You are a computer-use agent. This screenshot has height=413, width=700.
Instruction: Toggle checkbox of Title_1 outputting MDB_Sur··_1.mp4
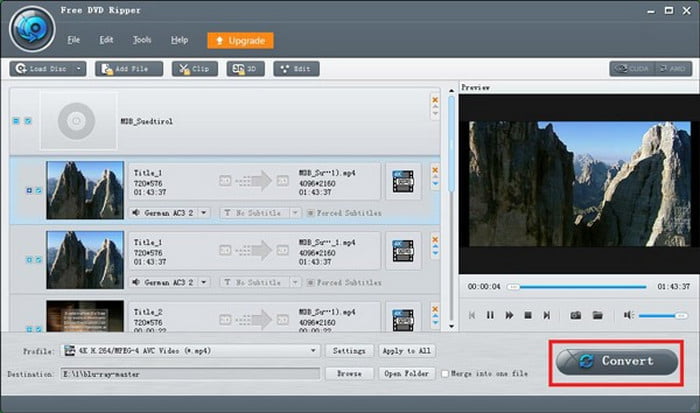(38, 260)
